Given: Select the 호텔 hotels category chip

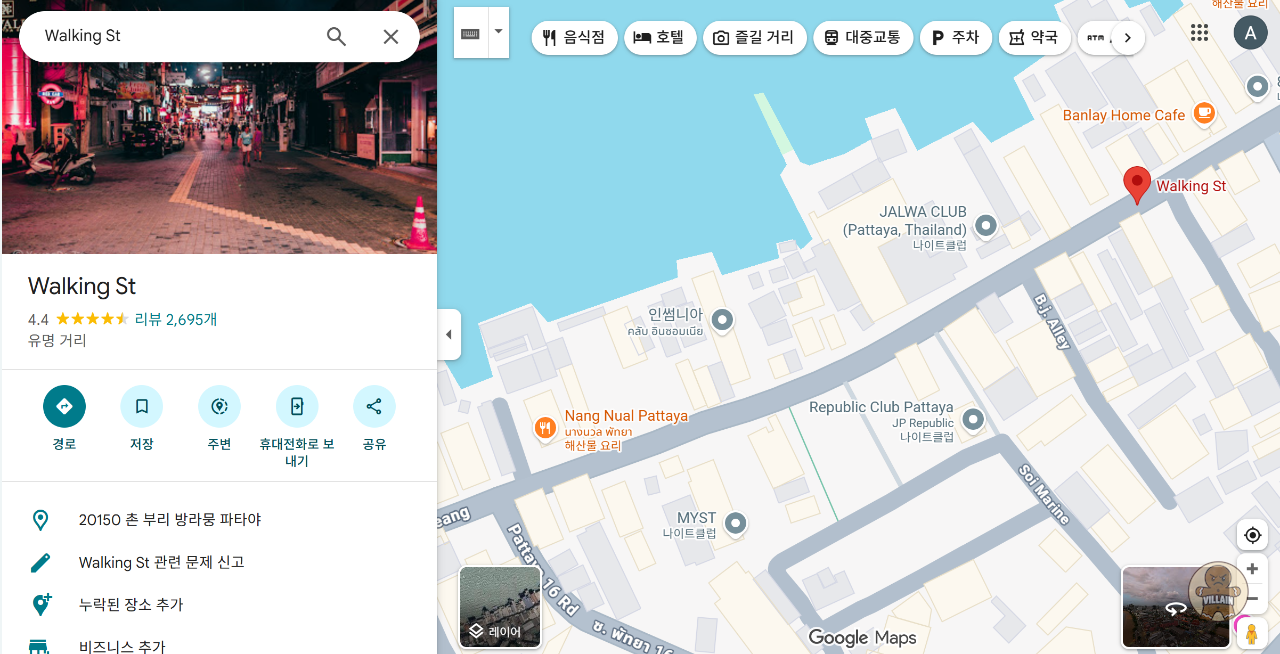Looking at the screenshot, I should (660, 38).
